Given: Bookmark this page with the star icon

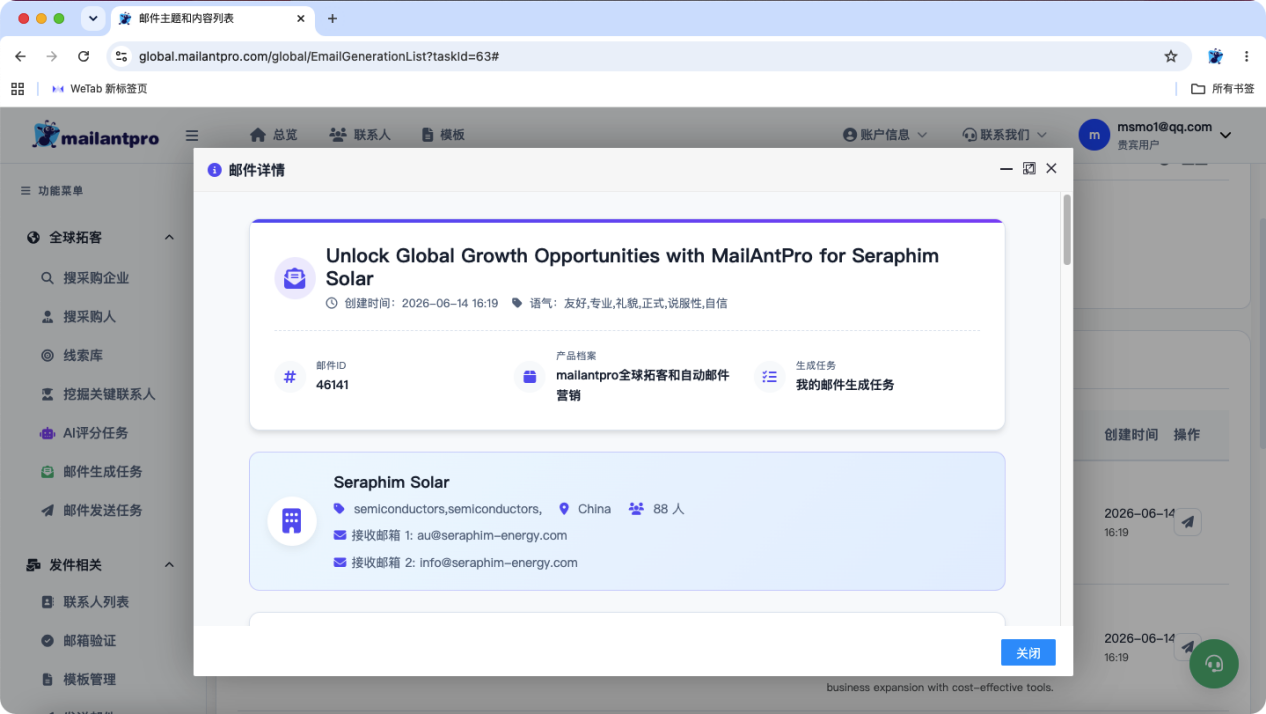Looking at the screenshot, I should click(x=1171, y=57).
